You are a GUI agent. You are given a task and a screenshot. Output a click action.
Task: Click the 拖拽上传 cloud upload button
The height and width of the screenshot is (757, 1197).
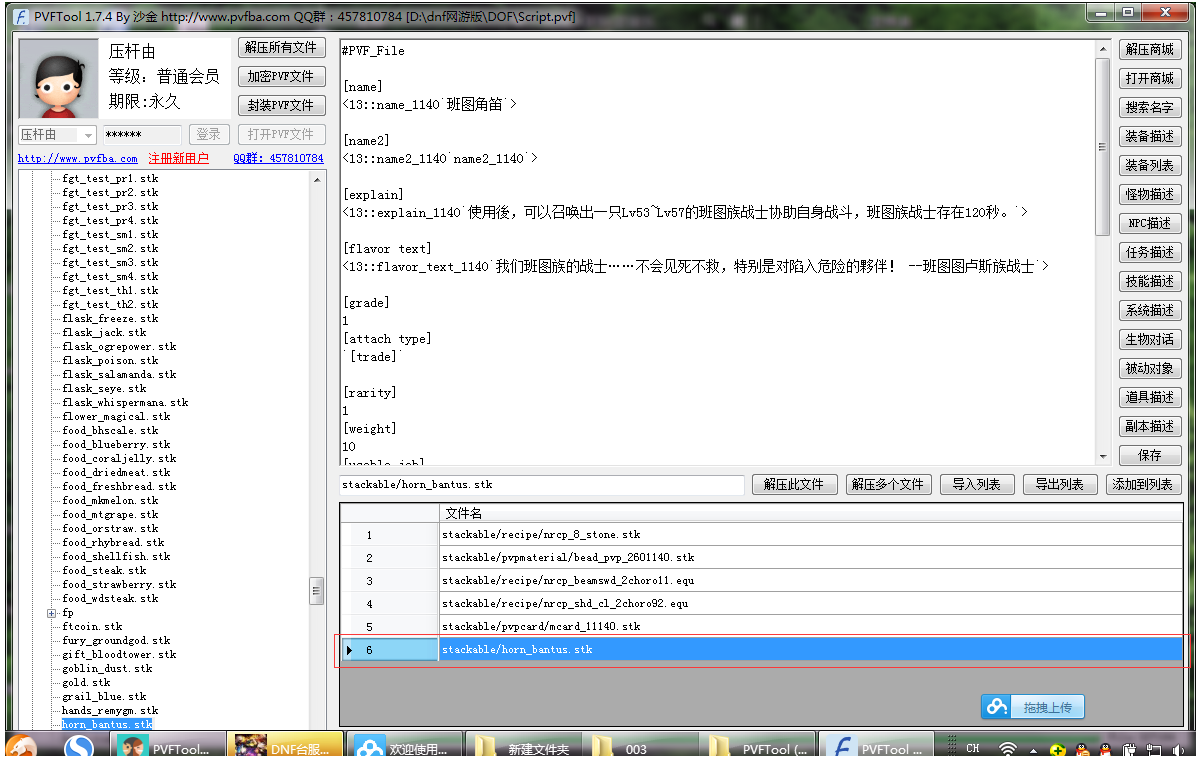1033,707
